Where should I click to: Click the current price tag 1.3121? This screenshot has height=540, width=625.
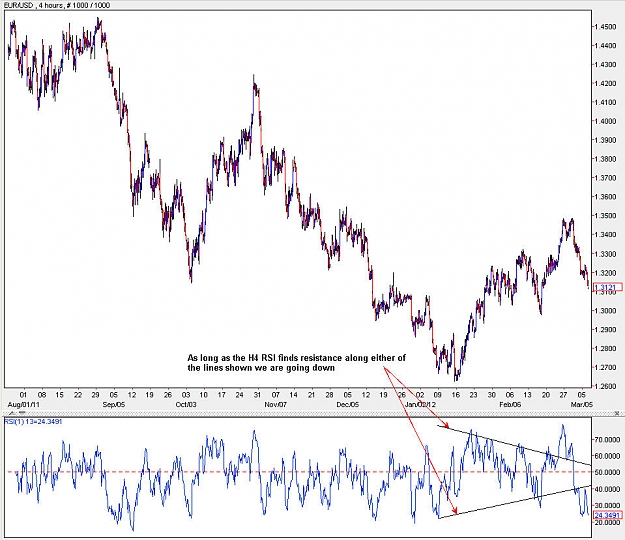(607, 287)
